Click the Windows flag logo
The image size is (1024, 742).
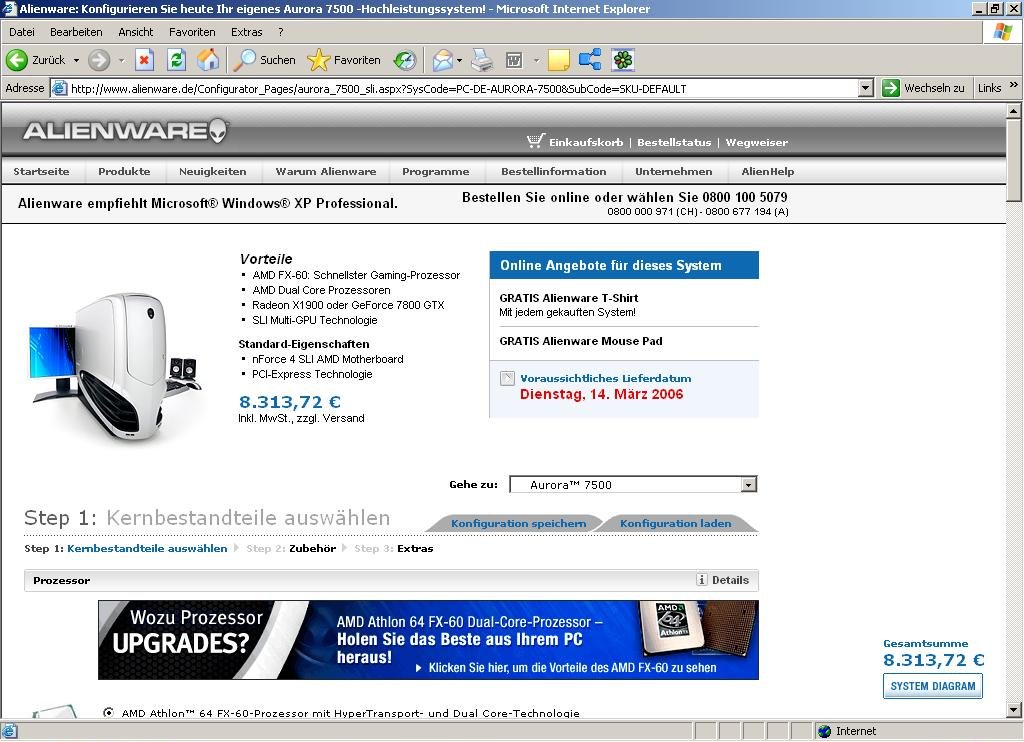pyautogui.click(x=1002, y=31)
